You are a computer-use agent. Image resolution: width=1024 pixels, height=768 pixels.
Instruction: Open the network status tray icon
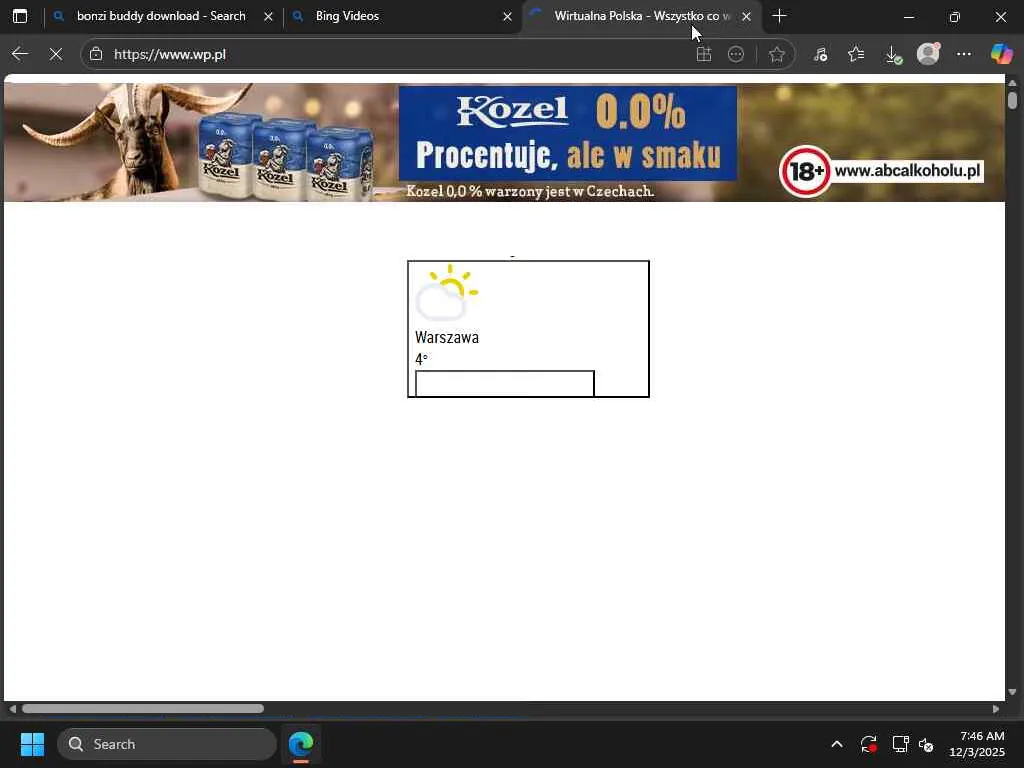901,744
